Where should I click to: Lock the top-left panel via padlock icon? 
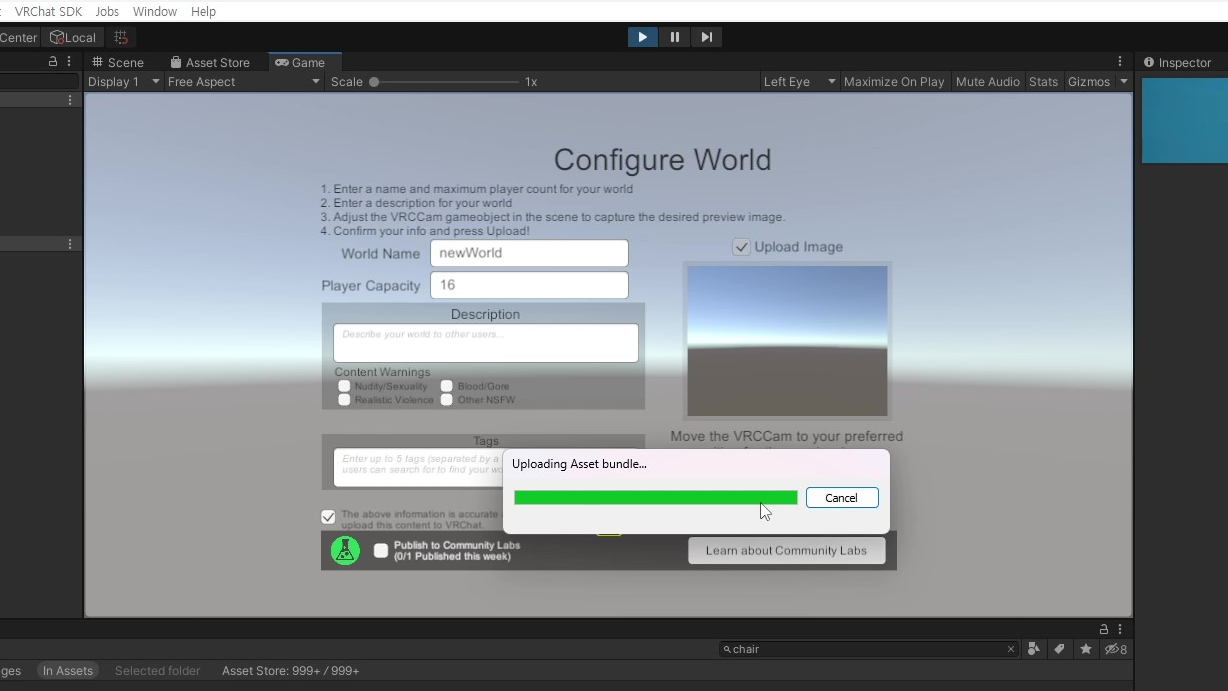[x=53, y=62]
